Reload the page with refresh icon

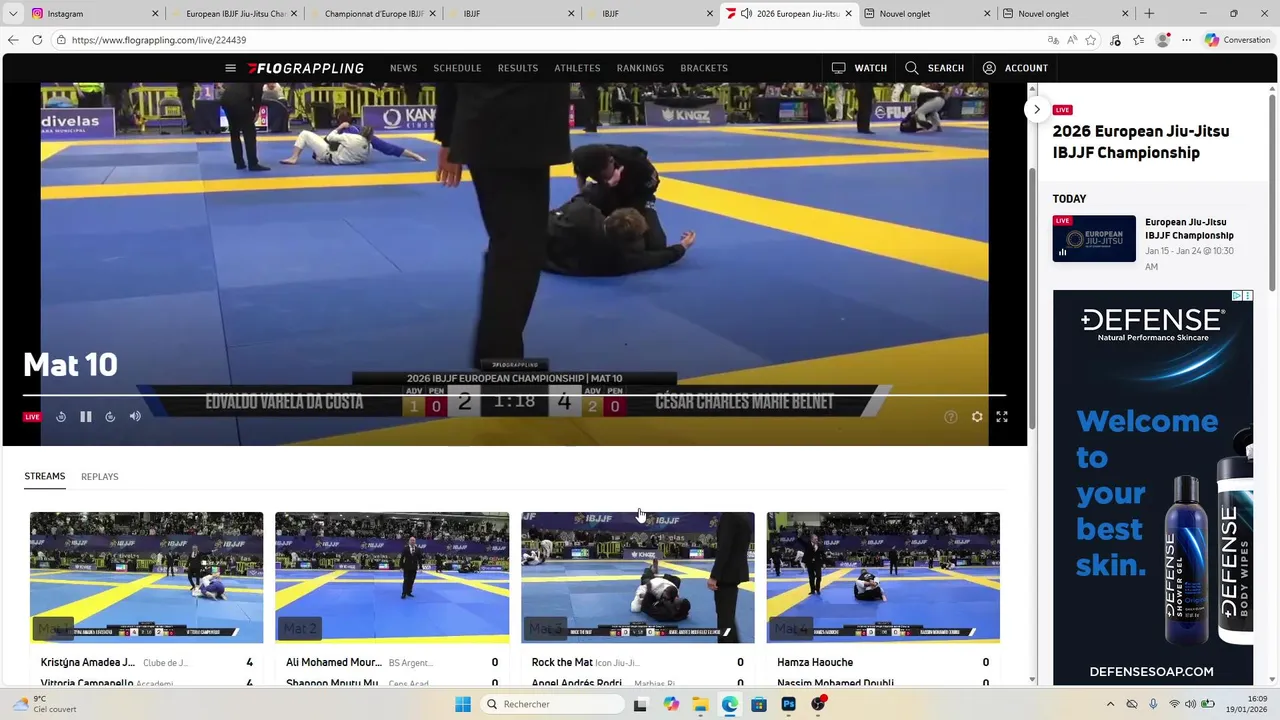point(37,40)
